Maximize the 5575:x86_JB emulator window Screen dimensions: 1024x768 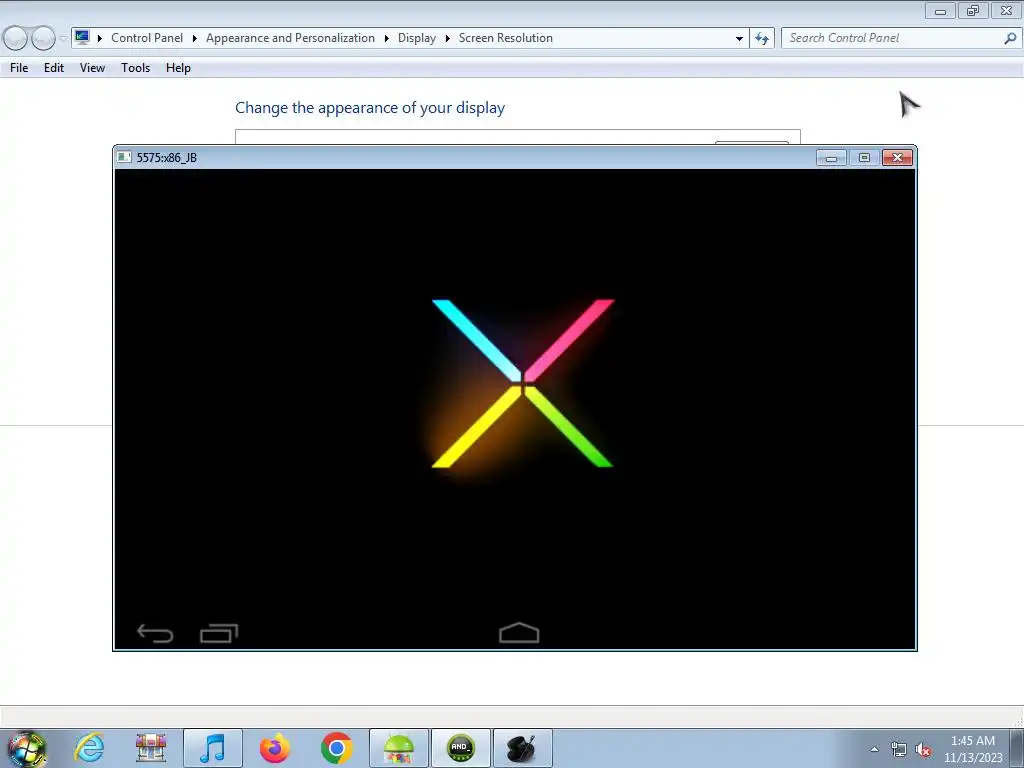[x=864, y=157]
